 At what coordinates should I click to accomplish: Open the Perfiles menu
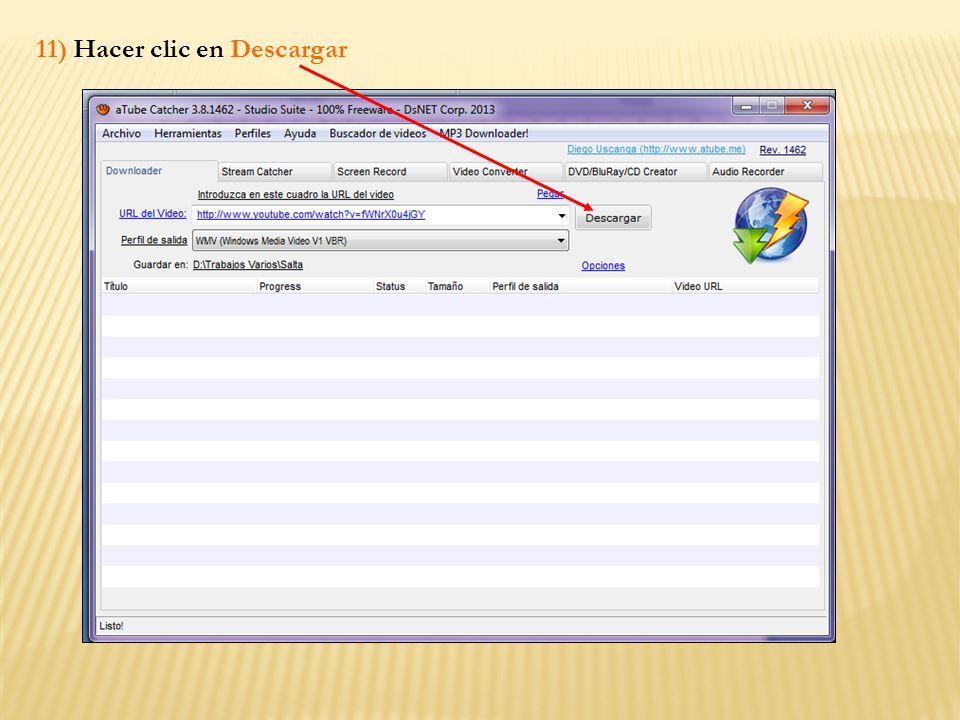253,133
